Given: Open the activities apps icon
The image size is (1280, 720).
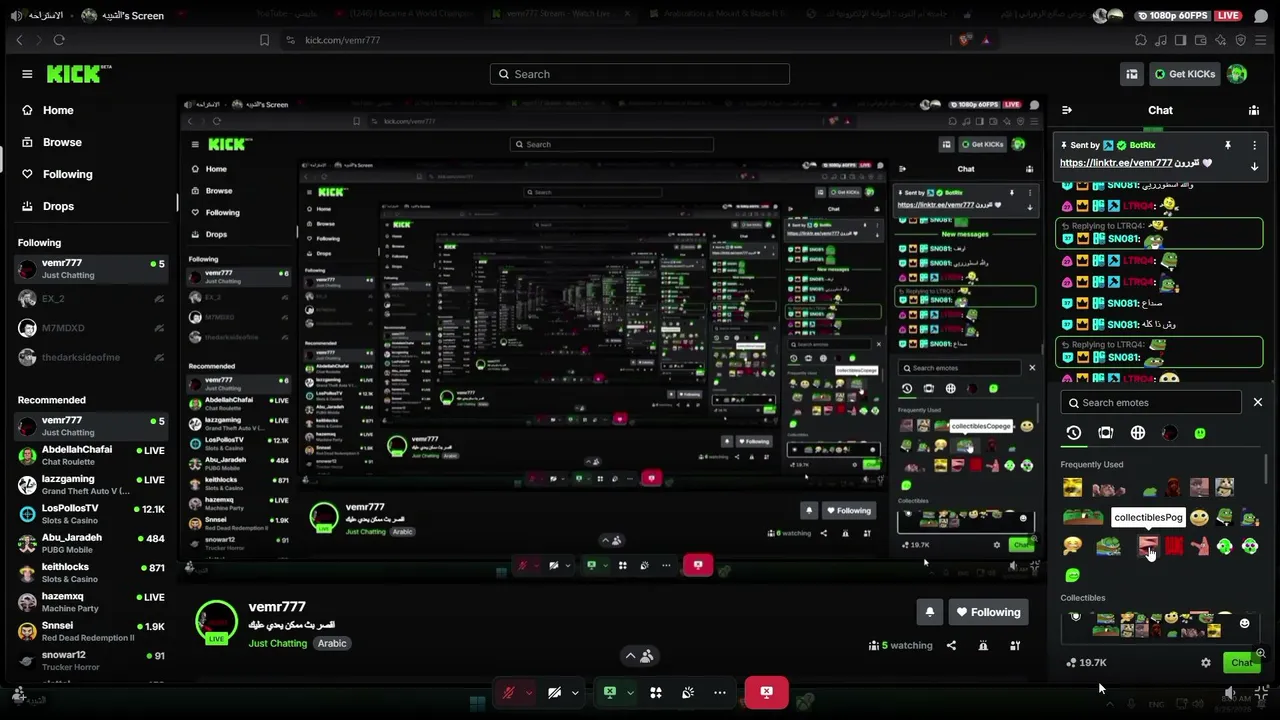Looking at the screenshot, I should tap(656, 692).
